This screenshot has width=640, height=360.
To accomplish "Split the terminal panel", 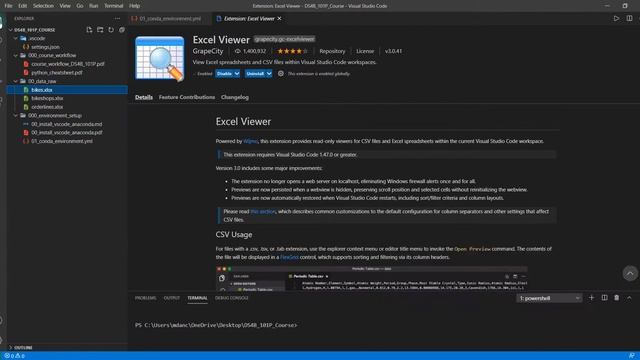I will click(604, 298).
